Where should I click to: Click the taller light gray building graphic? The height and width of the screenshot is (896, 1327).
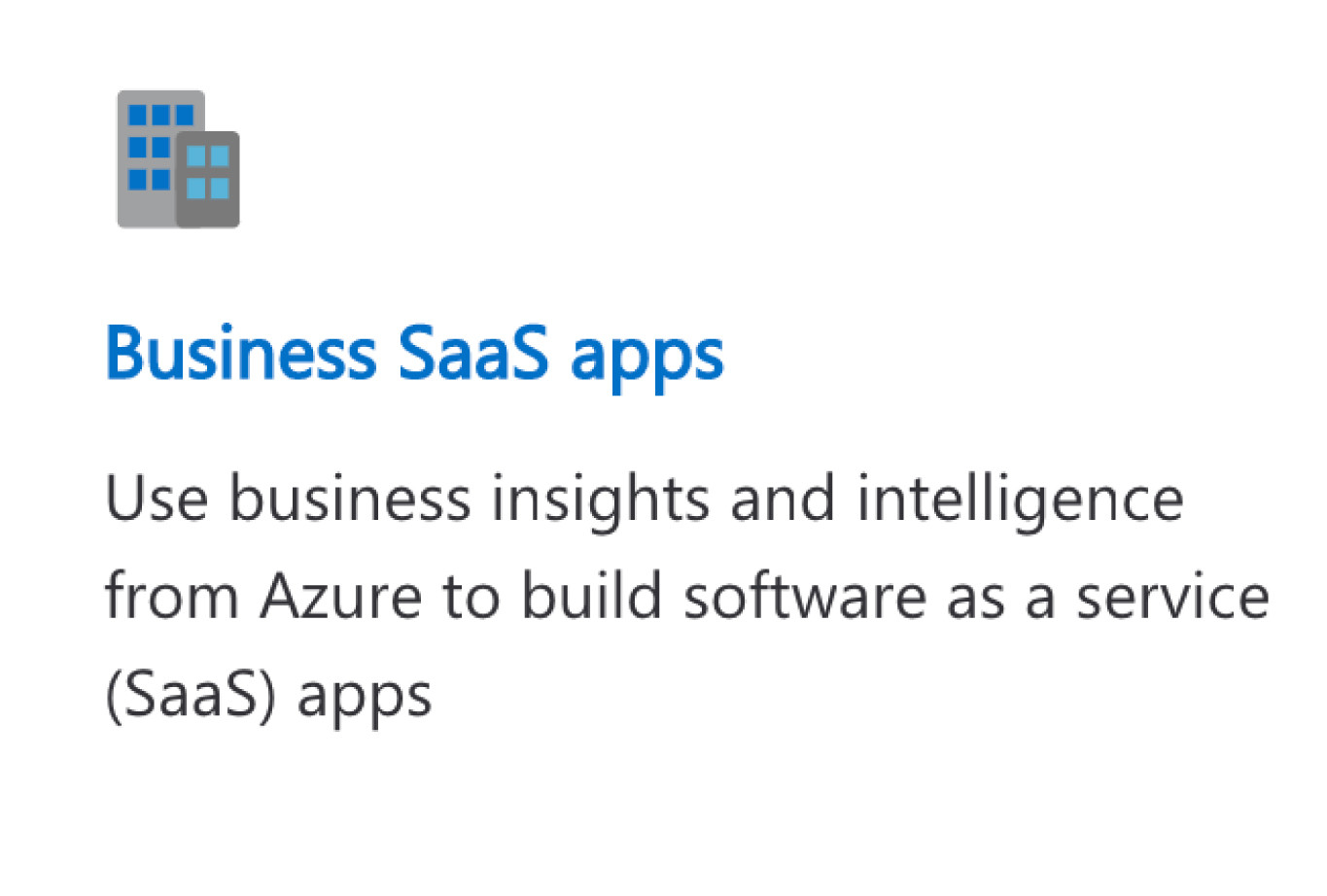point(146,159)
